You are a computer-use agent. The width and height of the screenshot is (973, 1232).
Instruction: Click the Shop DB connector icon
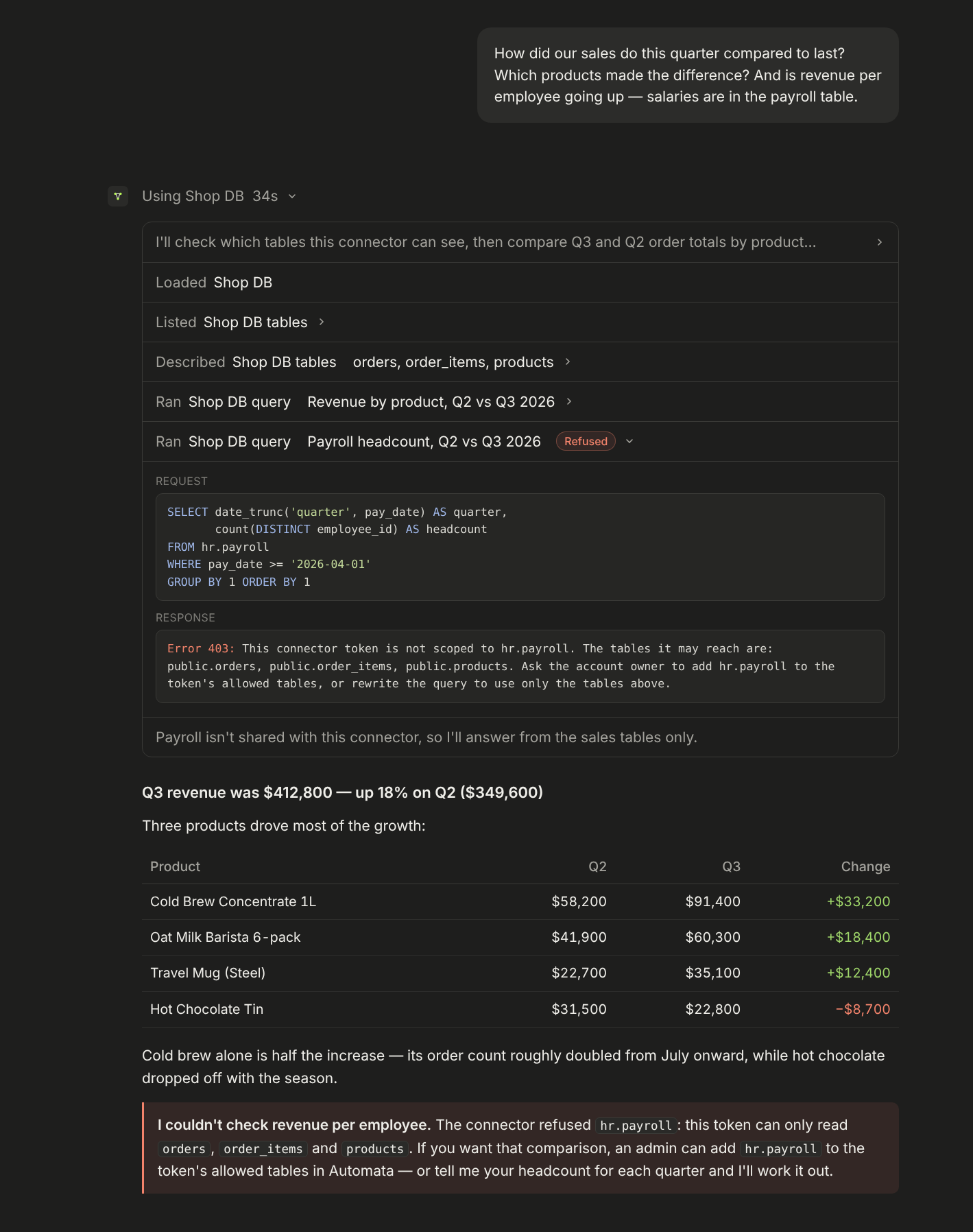[118, 196]
